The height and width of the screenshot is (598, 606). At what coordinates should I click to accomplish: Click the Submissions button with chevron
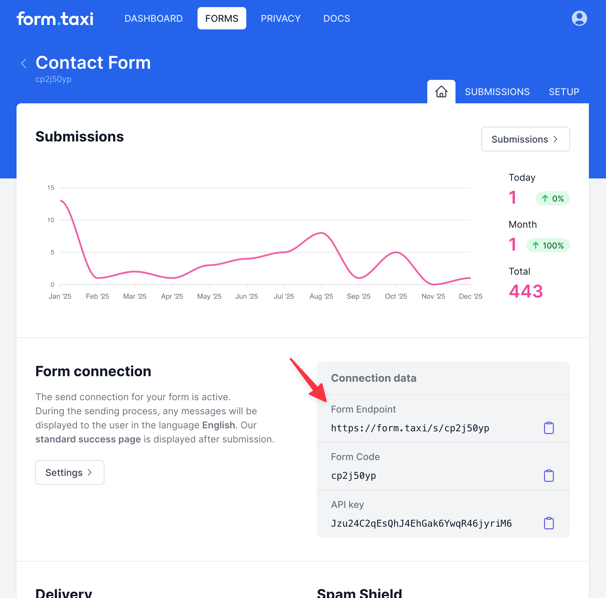pyautogui.click(x=525, y=139)
